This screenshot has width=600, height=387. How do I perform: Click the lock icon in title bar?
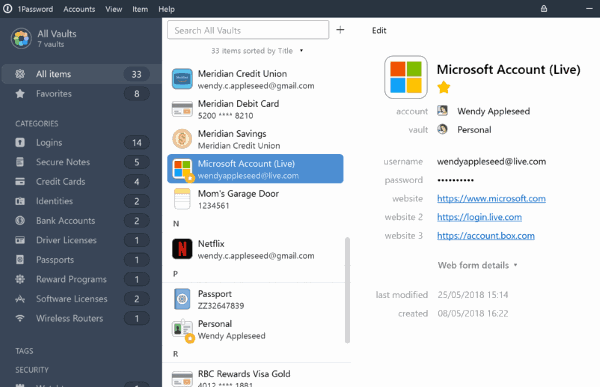coord(544,8)
